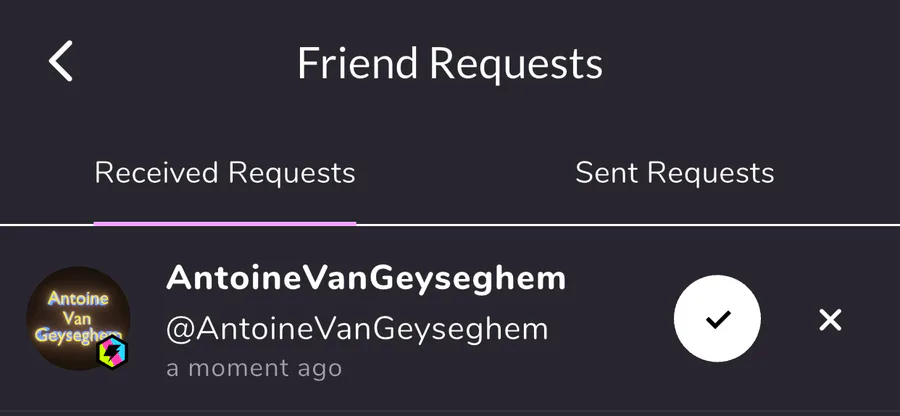The height and width of the screenshot is (416, 900).
Task: Open the @AntoineVanGeyseghem handle
Action: click(x=357, y=328)
